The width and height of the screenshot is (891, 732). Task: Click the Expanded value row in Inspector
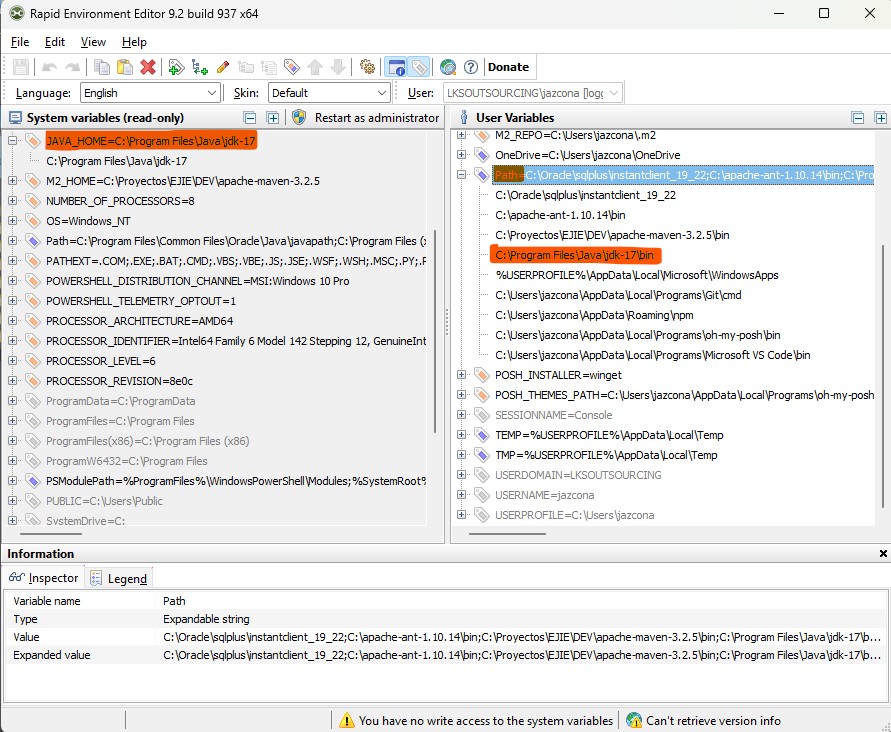(x=446, y=655)
